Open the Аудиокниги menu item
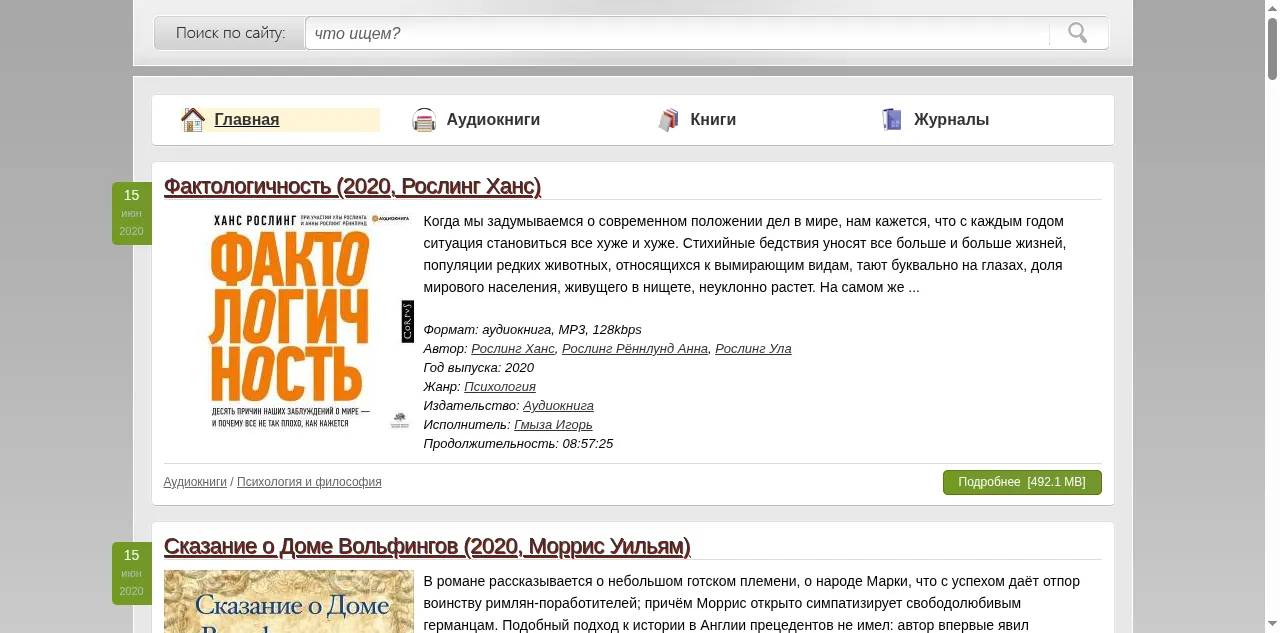The height and width of the screenshot is (633, 1280). pos(493,120)
